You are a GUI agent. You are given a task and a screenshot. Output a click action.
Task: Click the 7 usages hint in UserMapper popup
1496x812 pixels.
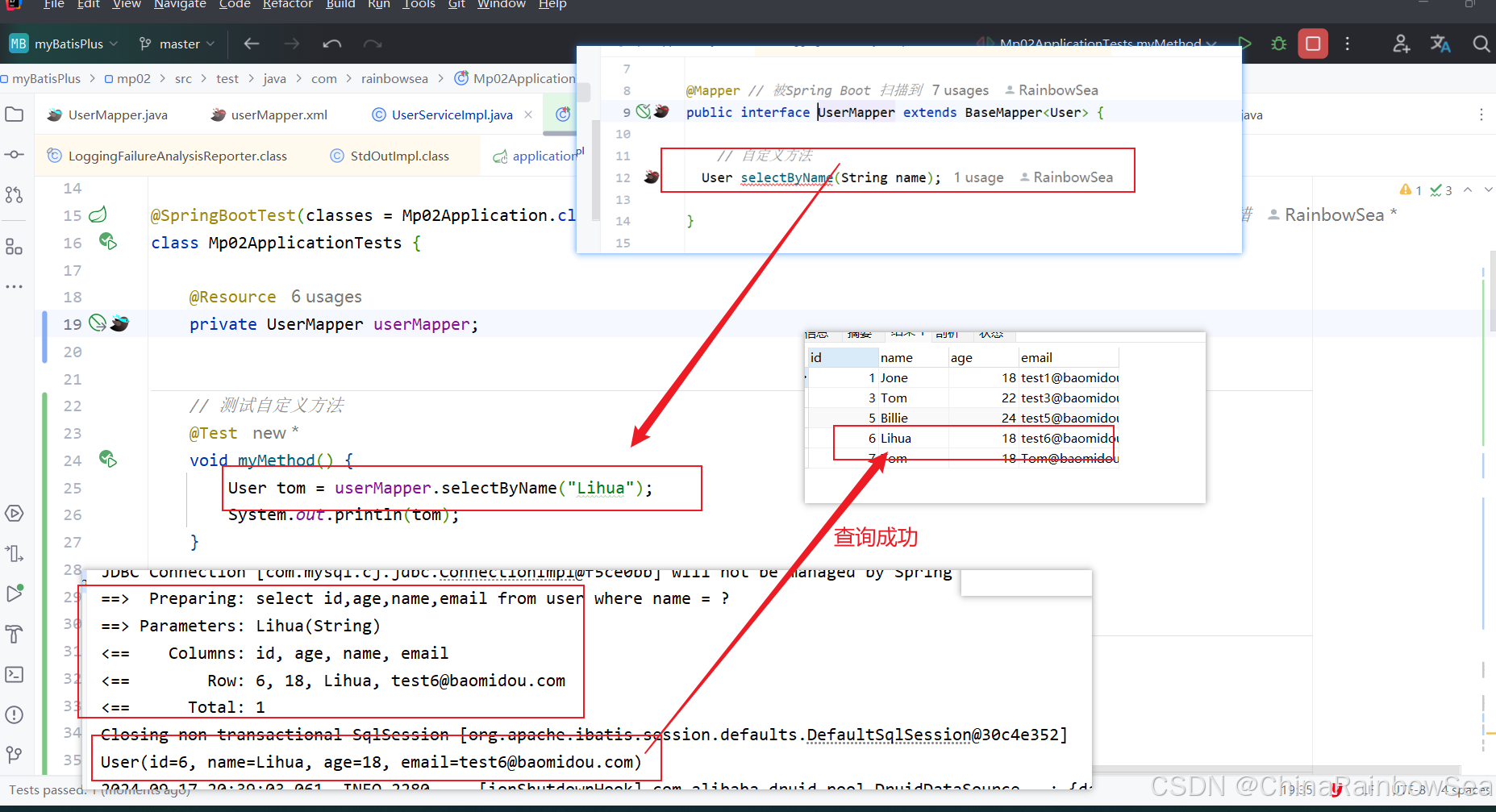(961, 90)
